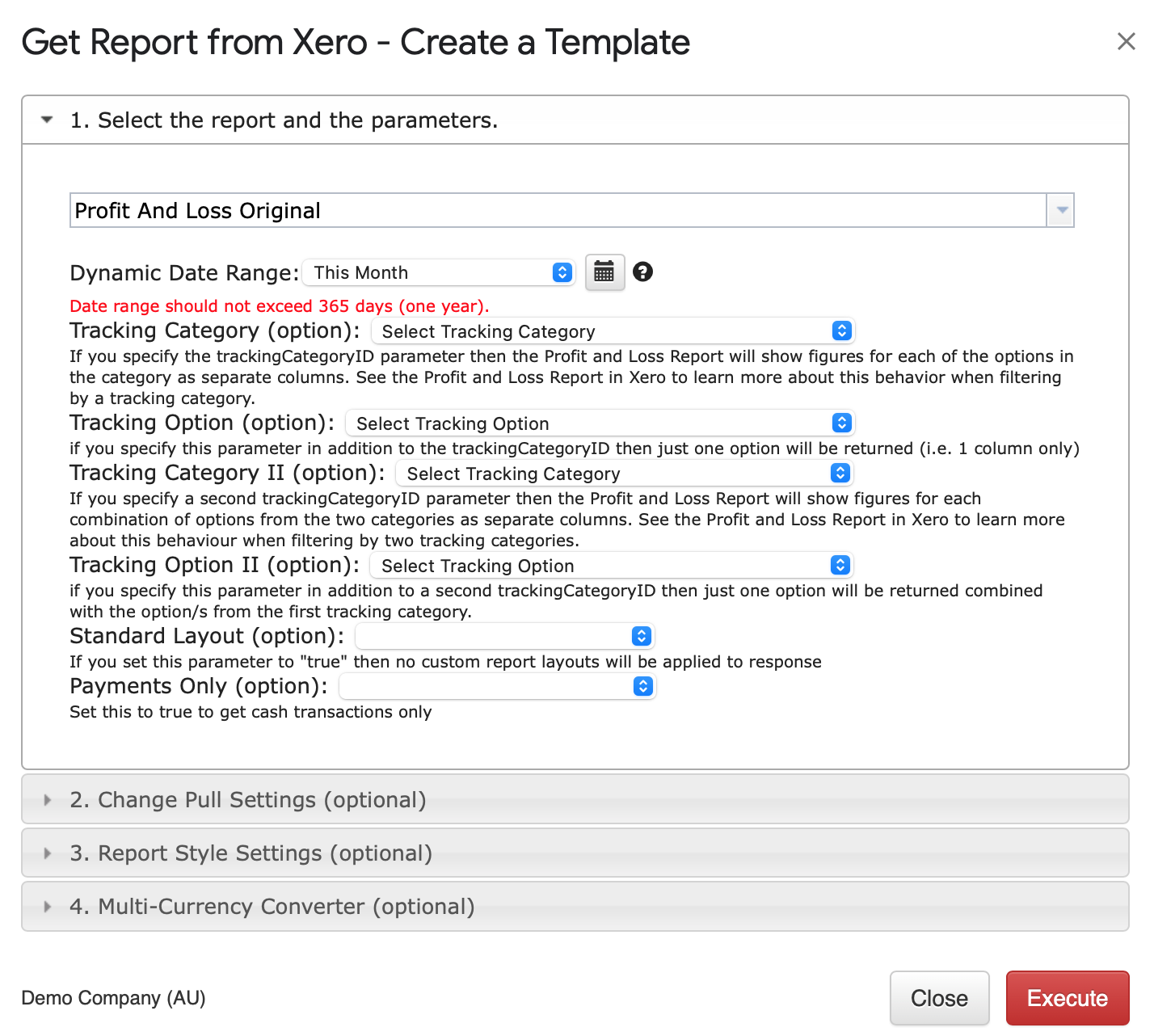
Task: Expand section 3 Report Style Settings
Action: [575, 853]
